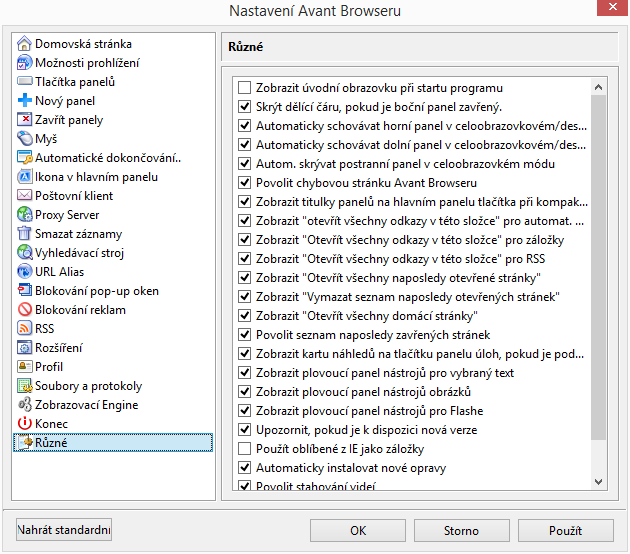Uncheck Skrýt dělící čáru option
The image size is (630, 554).
tap(244, 106)
